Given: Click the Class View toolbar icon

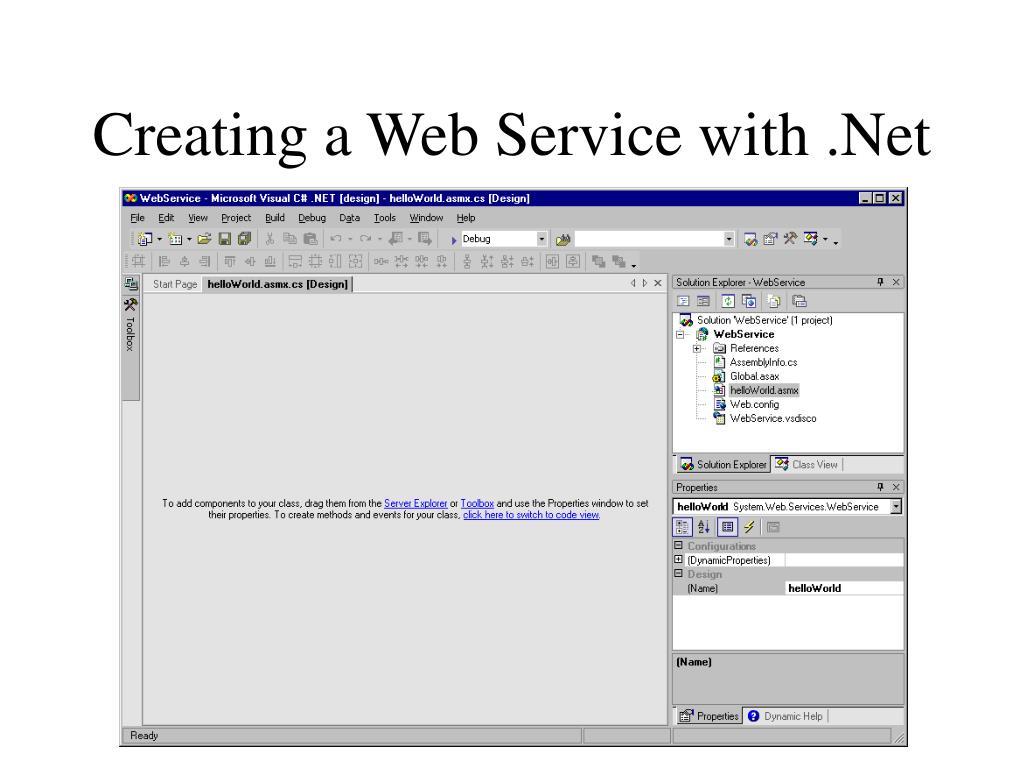Looking at the screenshot, I should (811, 239).
